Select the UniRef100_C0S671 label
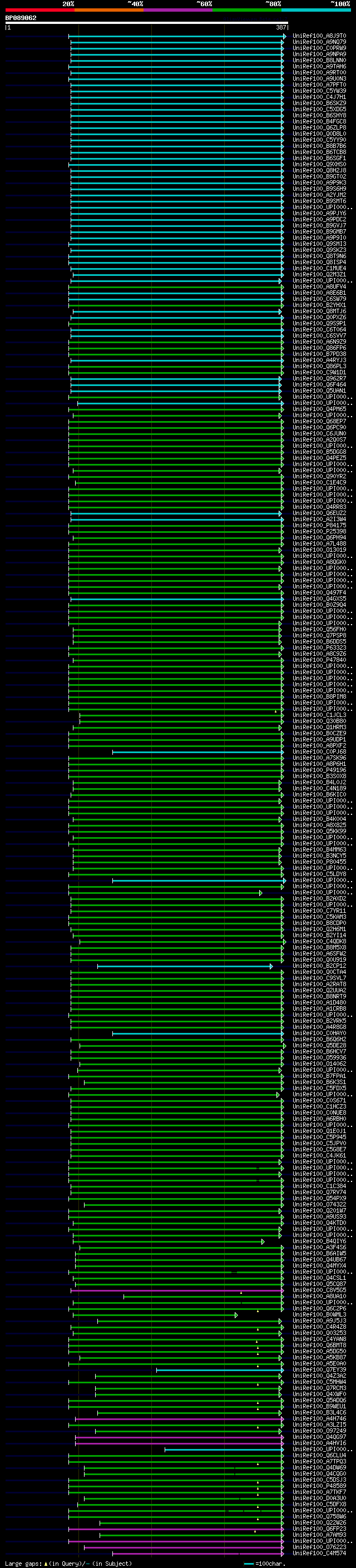 (319, 1101)
